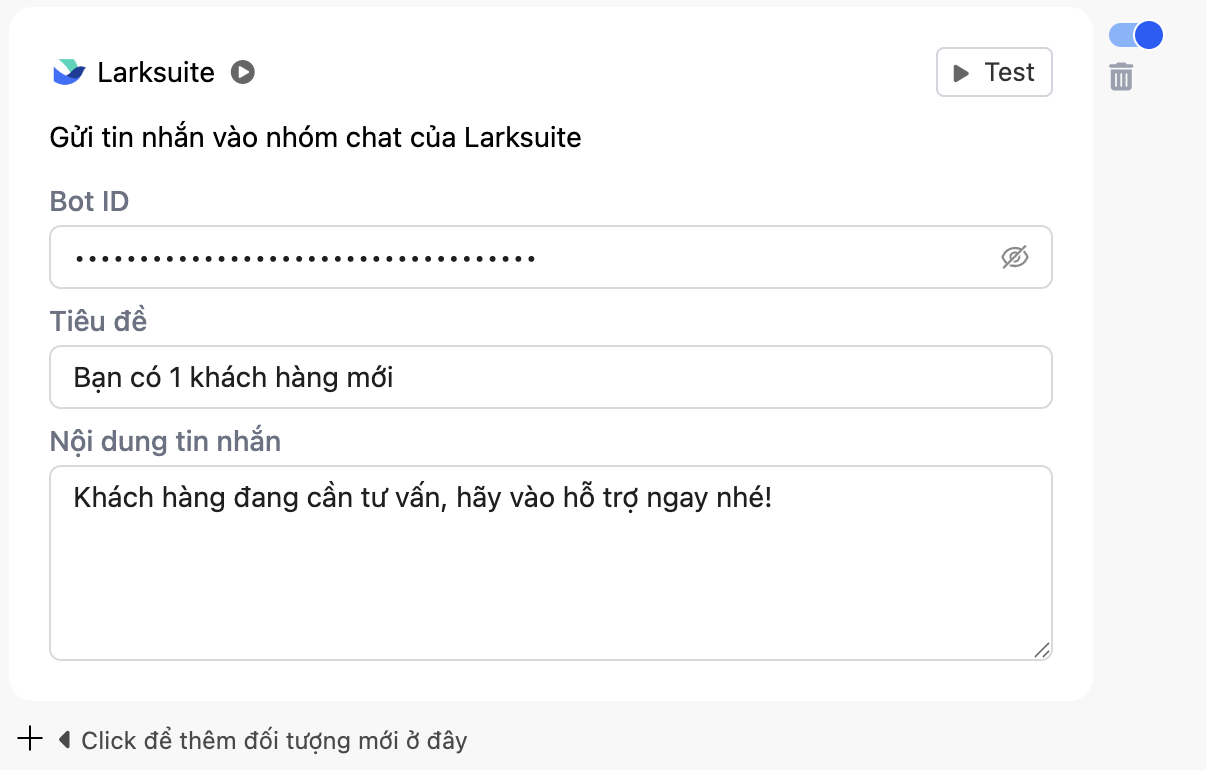The image size is (1206, 770).
Task: Click the description "Gửi tin nhắn vào nhóm chat"
Action: tap(315, 137)
